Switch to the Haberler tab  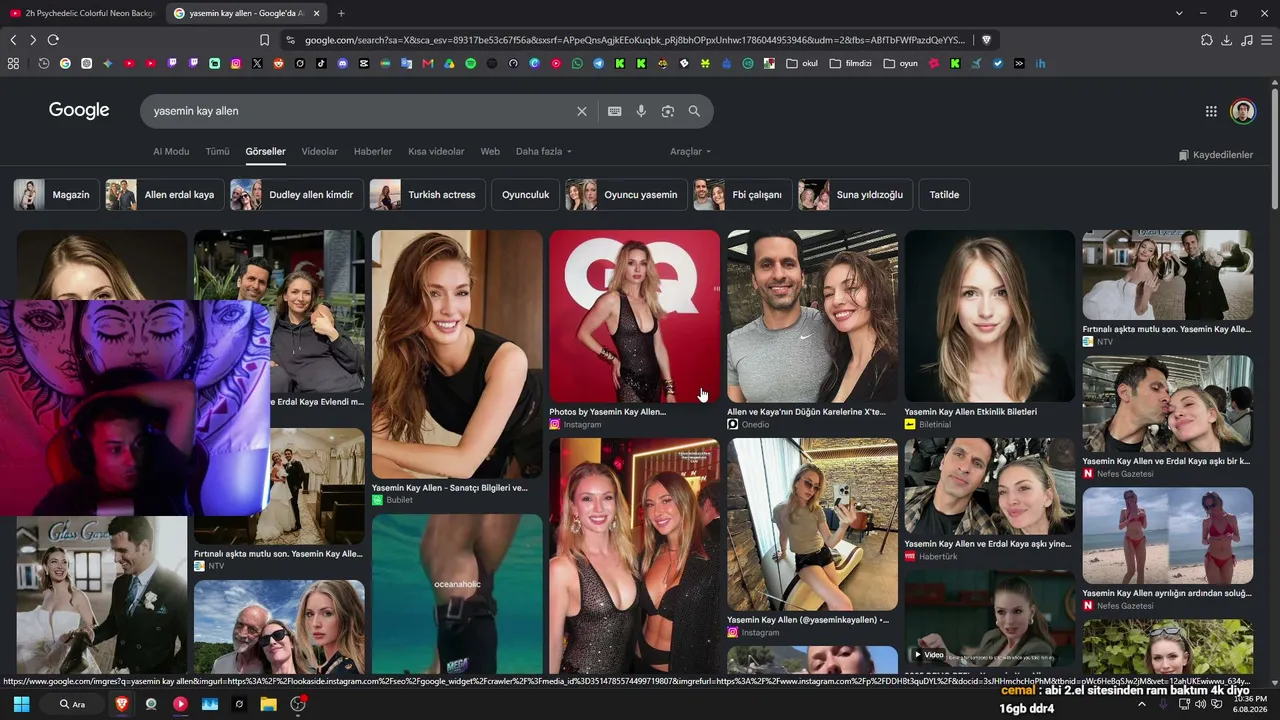click(373, 152)
